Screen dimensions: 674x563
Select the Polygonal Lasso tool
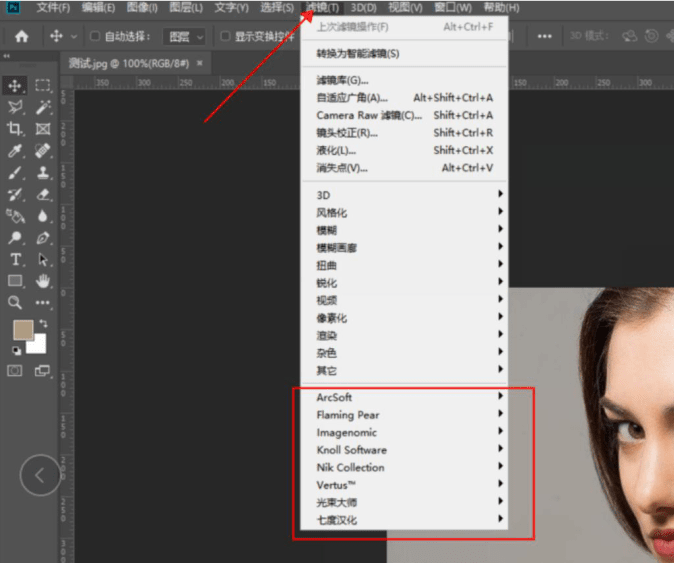click(15, 107)
